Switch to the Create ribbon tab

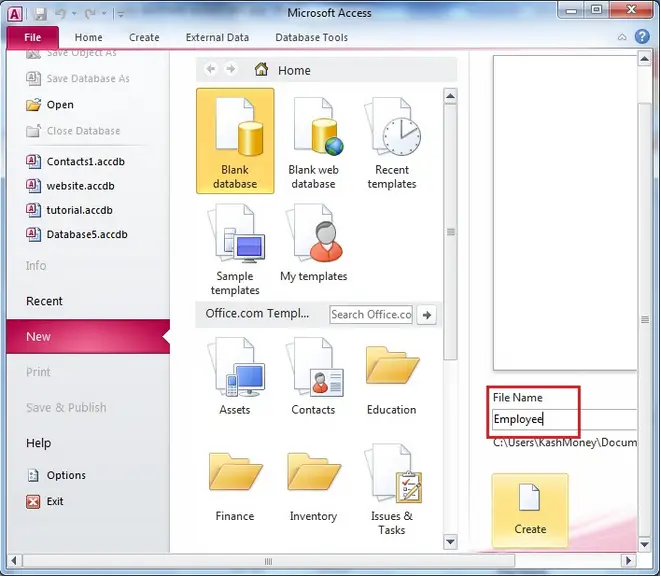(x=144, y=38)
